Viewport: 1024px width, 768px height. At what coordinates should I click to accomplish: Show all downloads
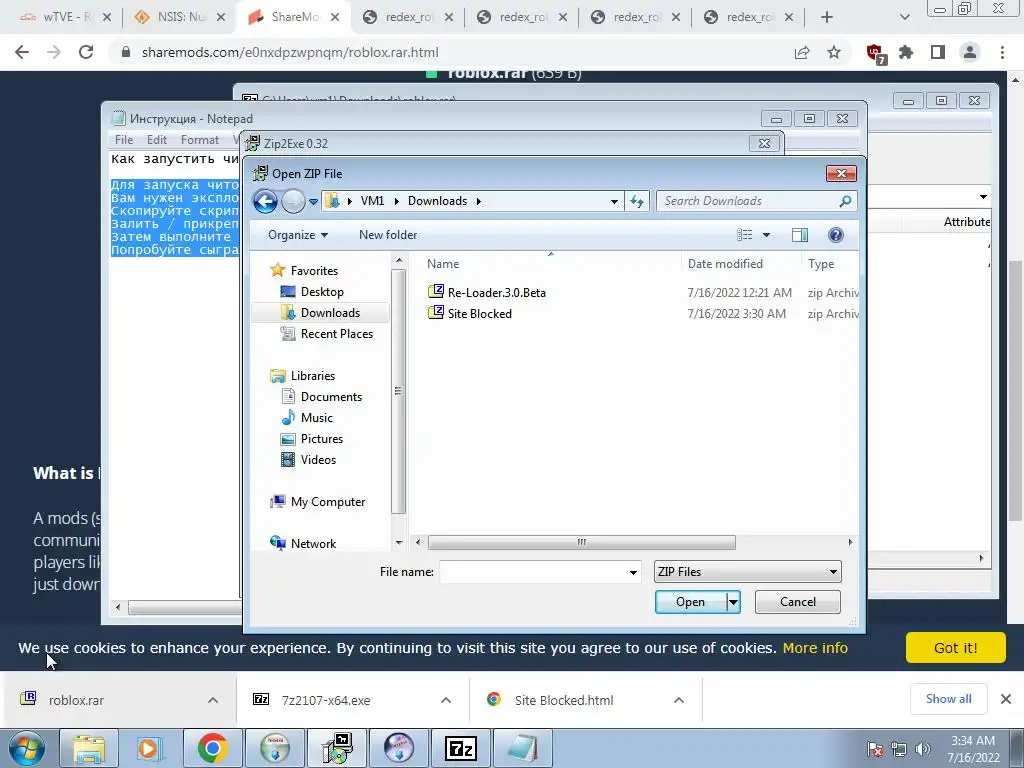[948, 699]
